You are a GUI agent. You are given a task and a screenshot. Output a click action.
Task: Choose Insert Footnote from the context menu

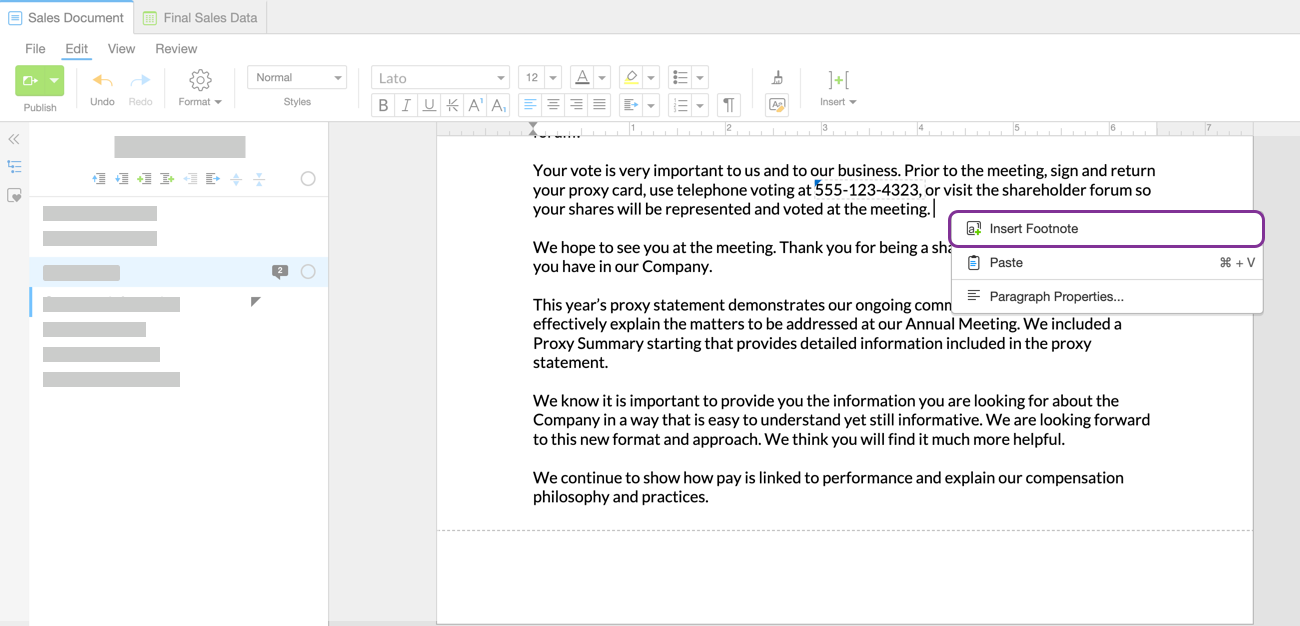pyautogui.click(x=1030, y=228)
